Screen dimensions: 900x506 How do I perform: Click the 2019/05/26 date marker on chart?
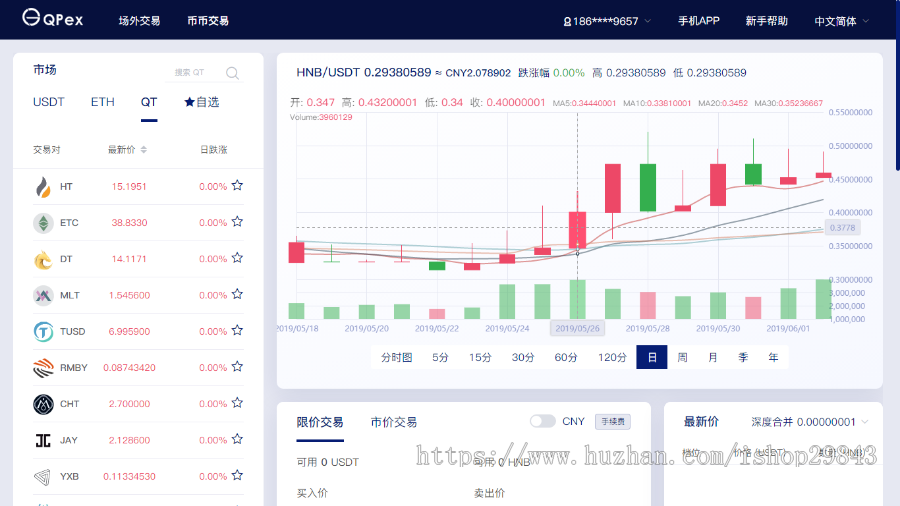577,328
